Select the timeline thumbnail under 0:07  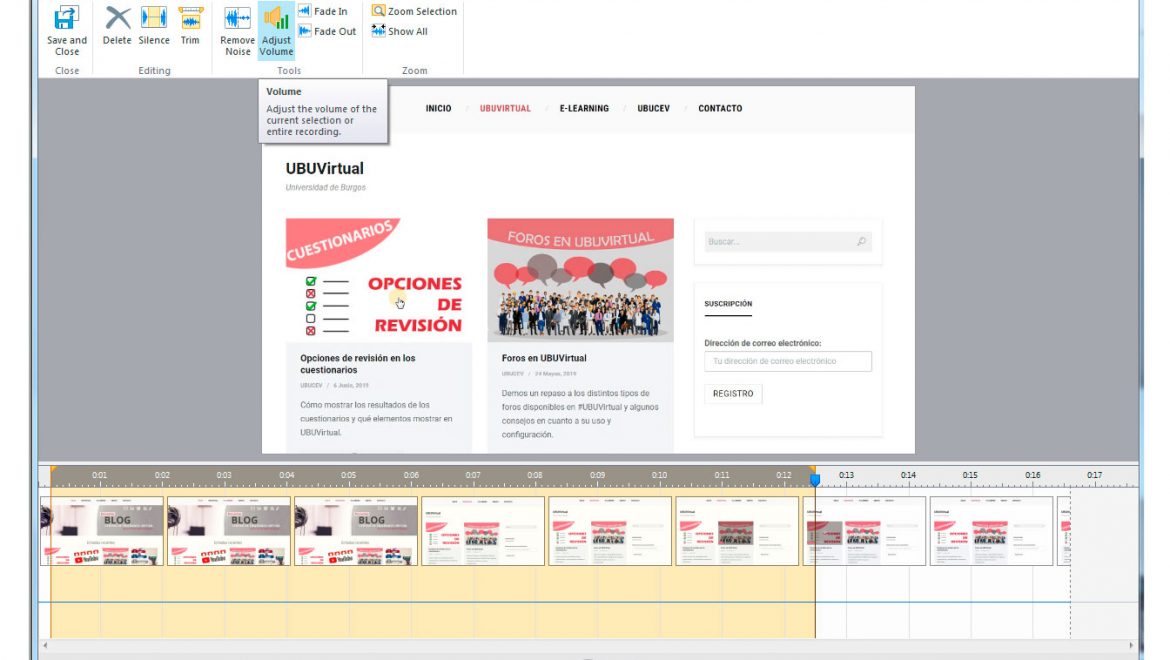pyautogui.click(x=483, y=531)
